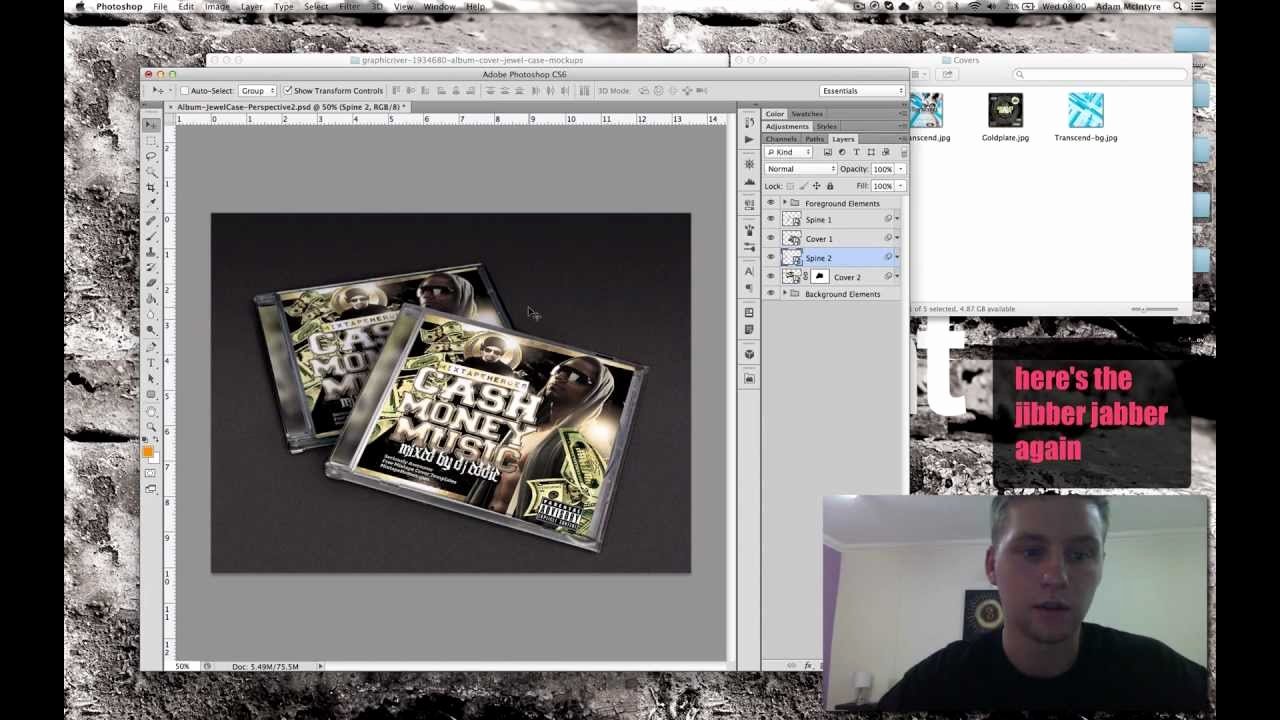Screen dimensions: 1280x720
Task: Select the Blur tool
Action: point(151,315)
